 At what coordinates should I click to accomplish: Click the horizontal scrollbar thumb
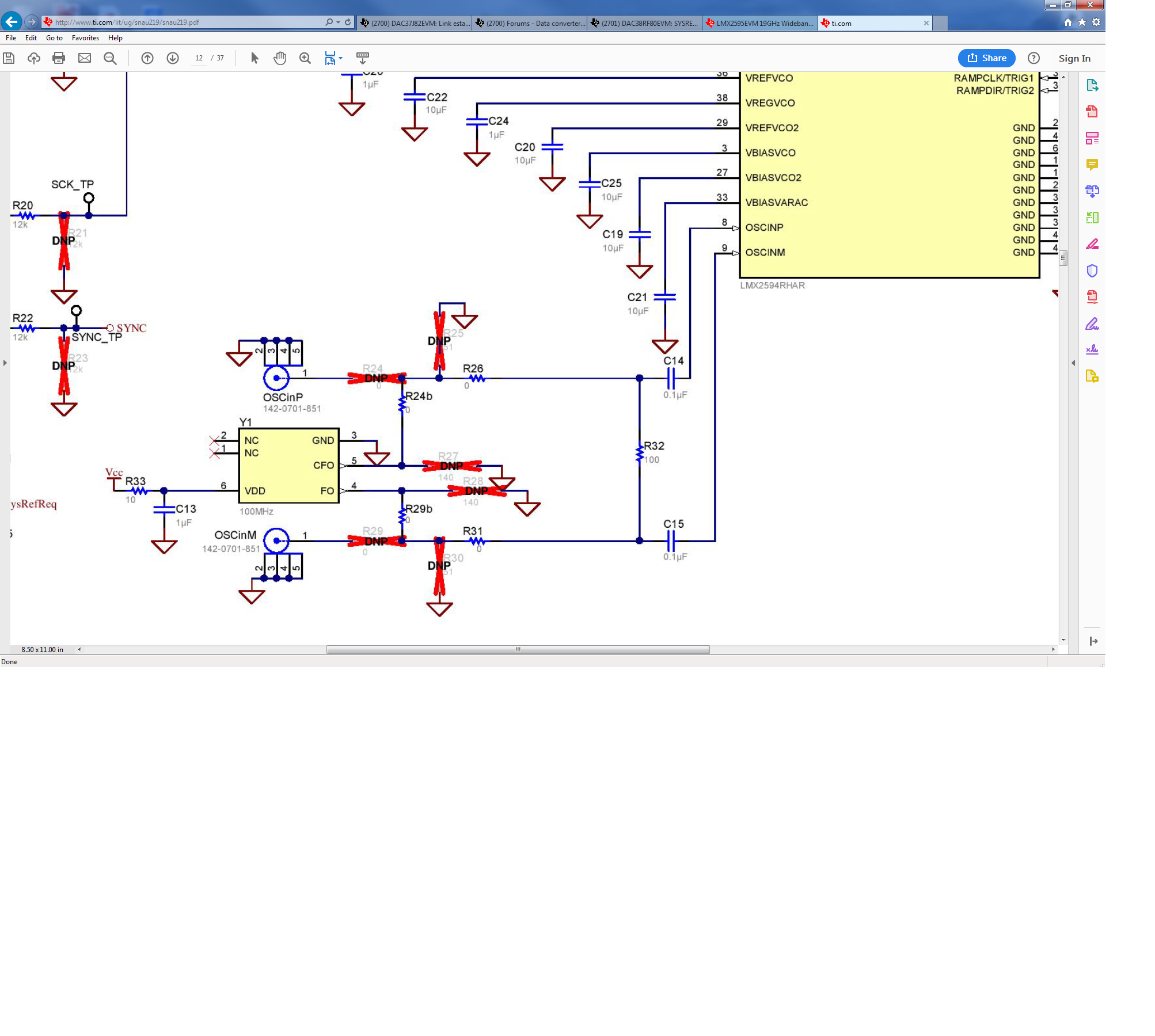[518, 649]
